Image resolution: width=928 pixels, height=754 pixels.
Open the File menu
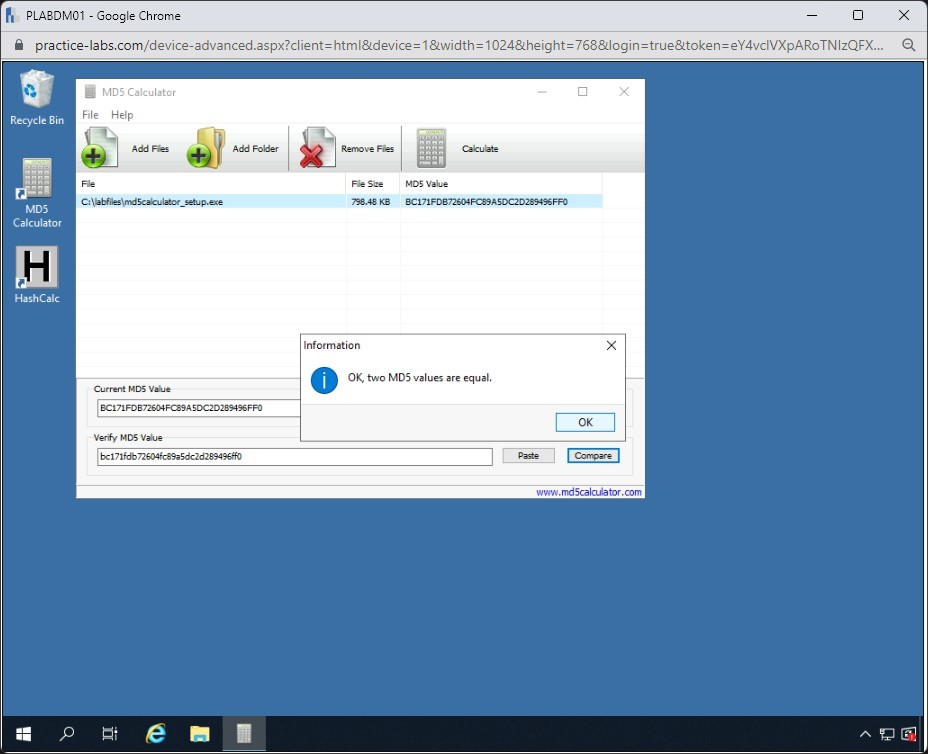coord(90,115)
